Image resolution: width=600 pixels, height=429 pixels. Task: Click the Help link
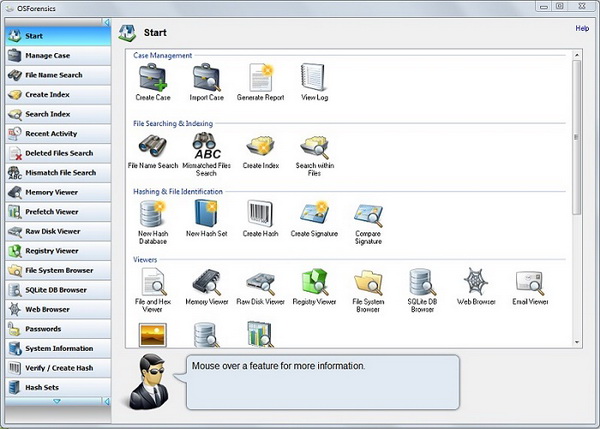tap(582, 29)
